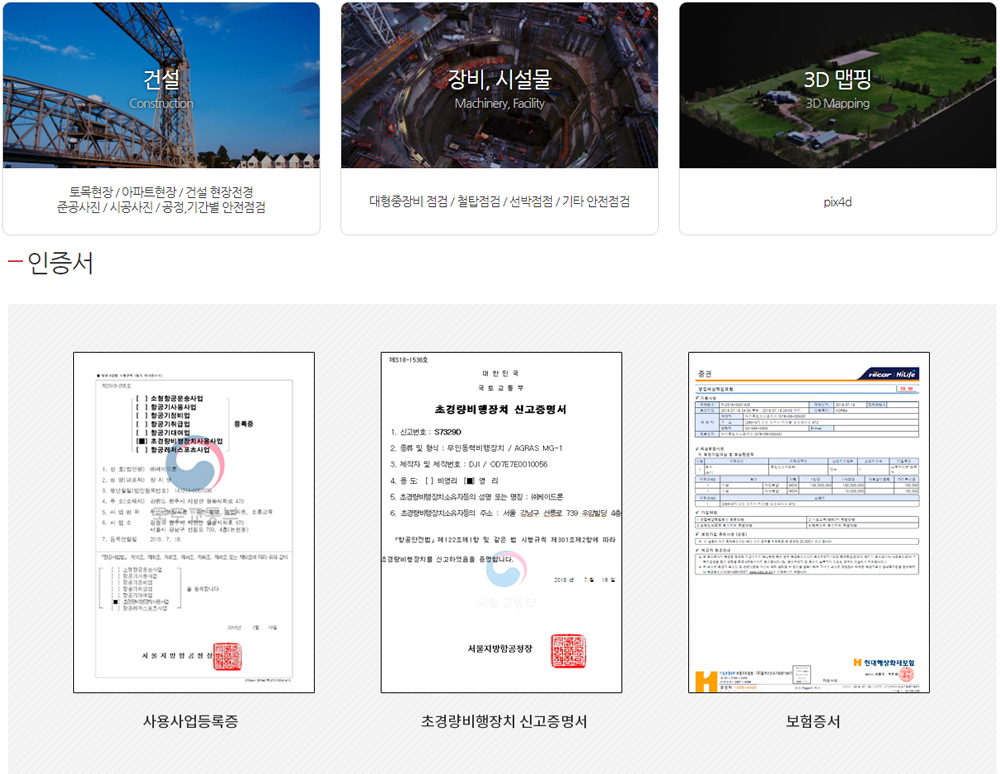Image resolution: width=1000 pixels, height=774 pixels.
Task: Open the 3D 맵핑 card image
Action: (837, 85)
